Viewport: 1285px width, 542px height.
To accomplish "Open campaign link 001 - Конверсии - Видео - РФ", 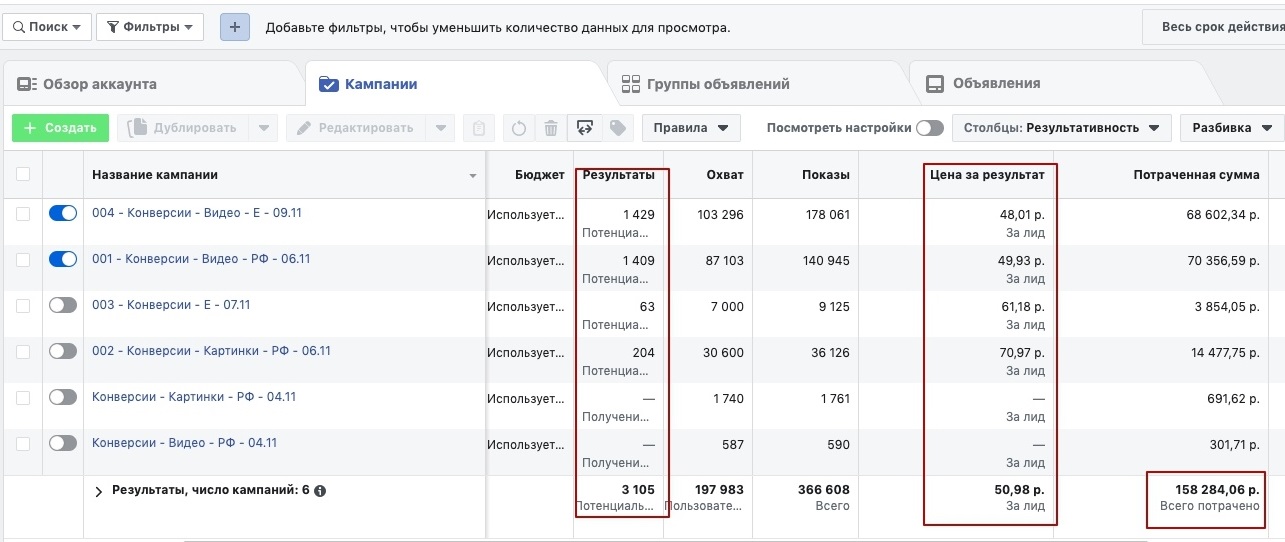I will coord(201,259).
